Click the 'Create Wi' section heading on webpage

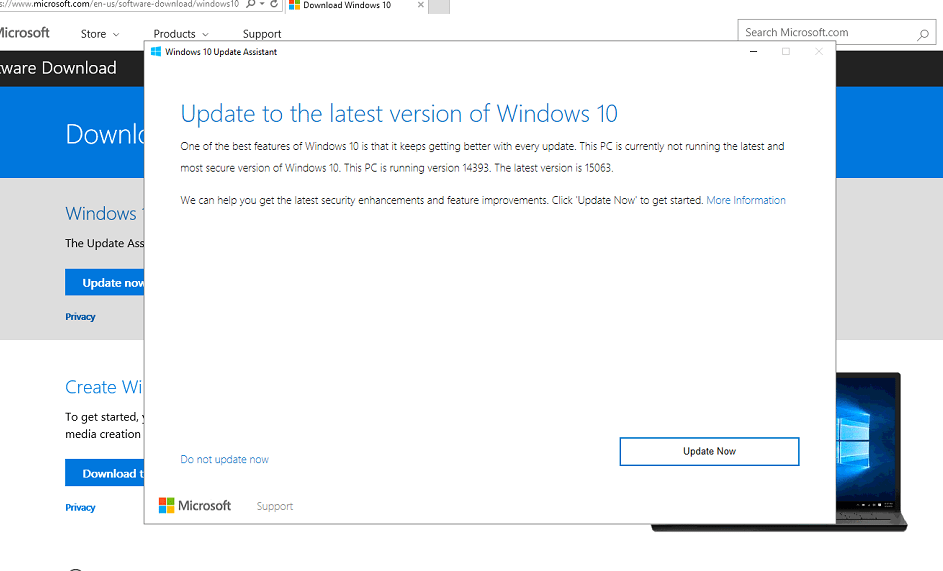tap(104, 387)
